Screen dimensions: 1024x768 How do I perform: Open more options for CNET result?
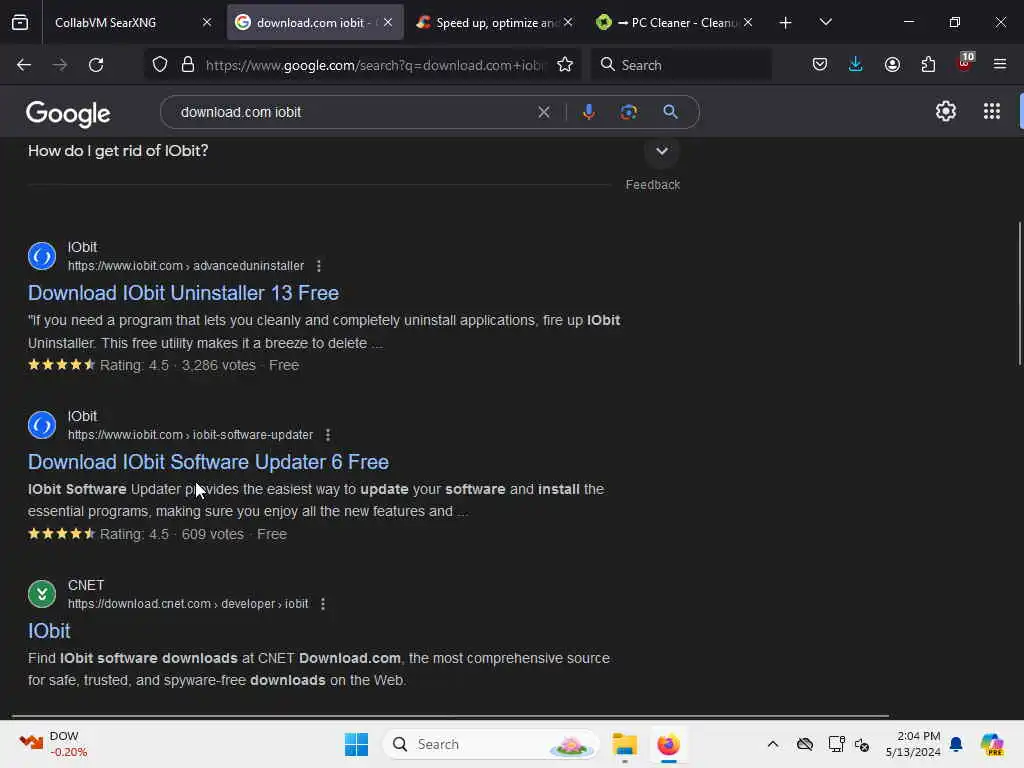click(323, 604)
